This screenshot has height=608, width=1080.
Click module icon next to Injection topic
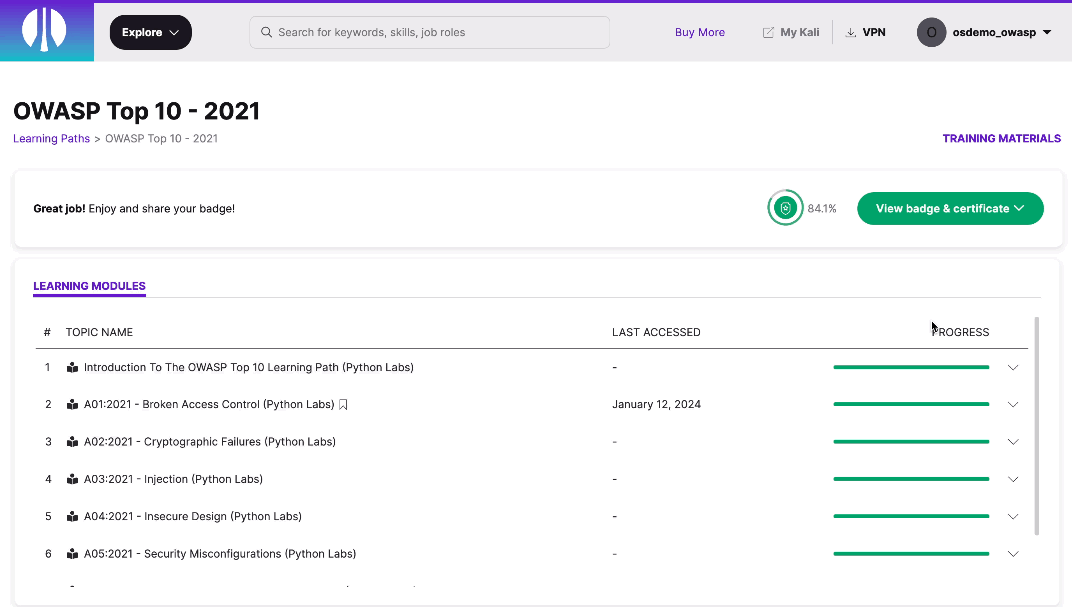72,479
